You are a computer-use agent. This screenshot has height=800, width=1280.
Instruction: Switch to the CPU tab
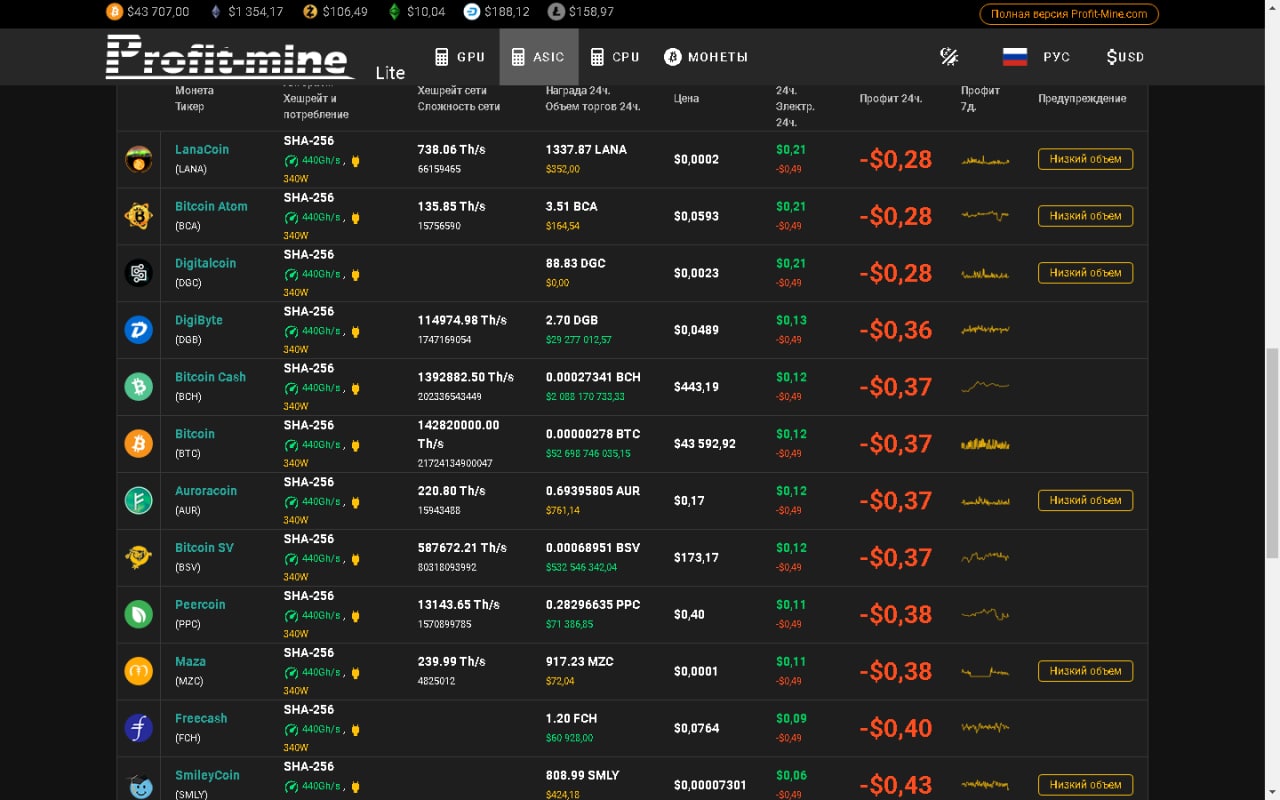[614, 57]
